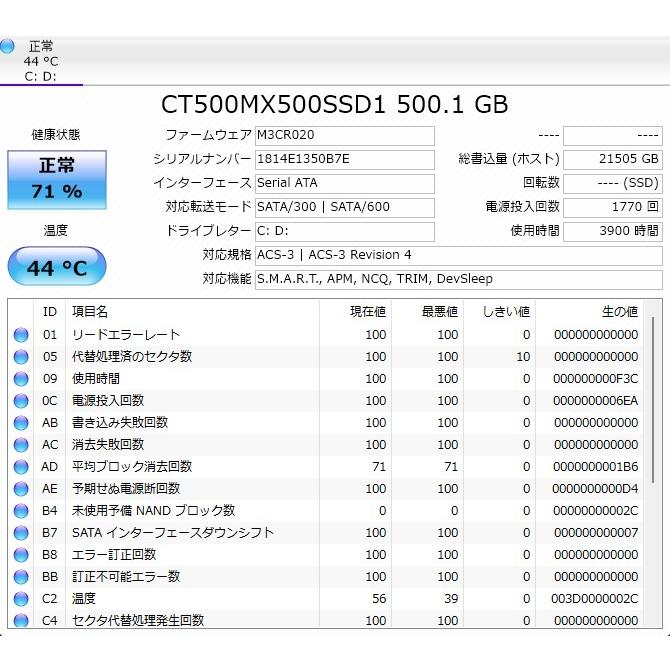Select the セクタ代替処理発生回数 attribute row
Image resolution: width=670 pixels, height=670 pixels.
click(326, 620)
